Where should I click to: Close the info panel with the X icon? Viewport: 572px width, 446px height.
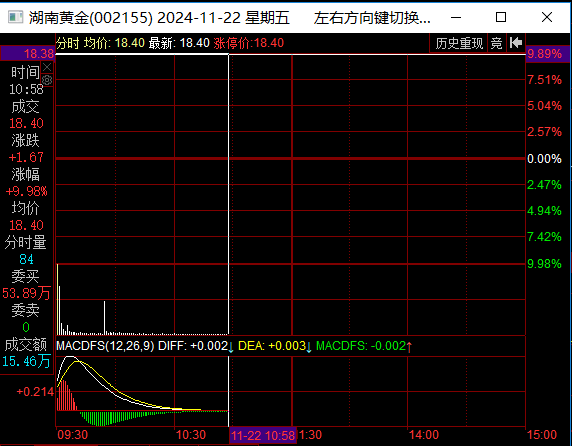tap(47, 67)
